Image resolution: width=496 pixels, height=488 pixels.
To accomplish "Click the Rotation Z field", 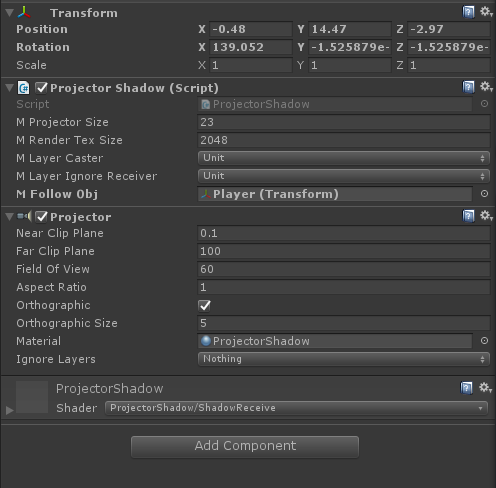I will click(x=449, y=47).
